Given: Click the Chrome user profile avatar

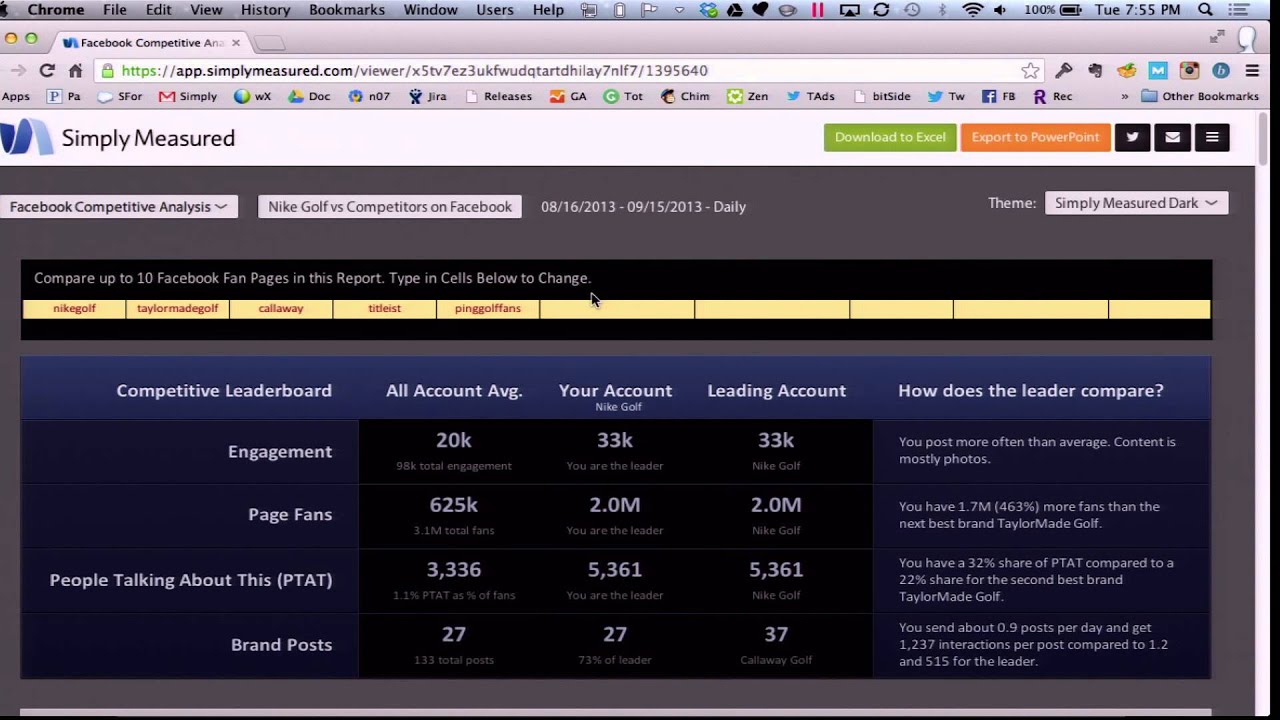Looking at the screenshot, I should coord(1247,39).
